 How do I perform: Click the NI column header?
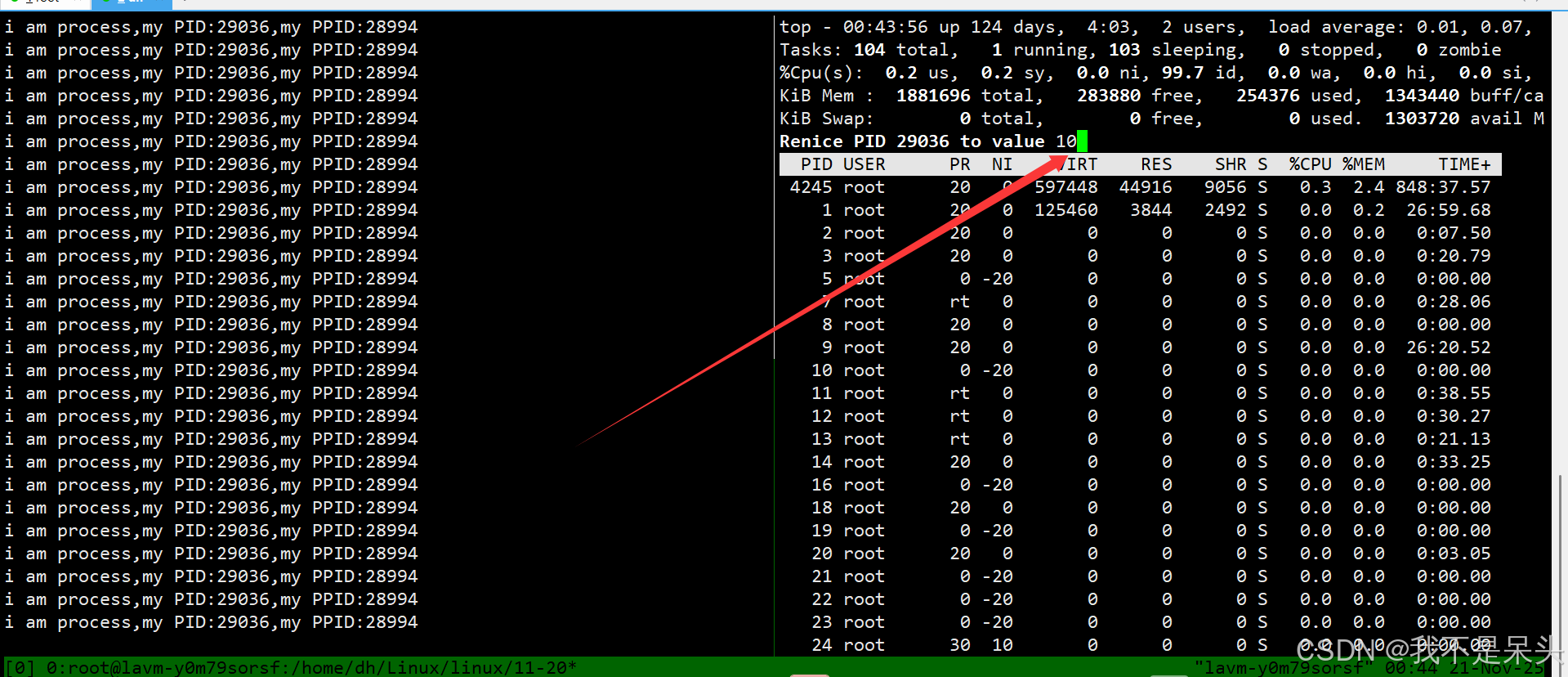point(1003,164)
